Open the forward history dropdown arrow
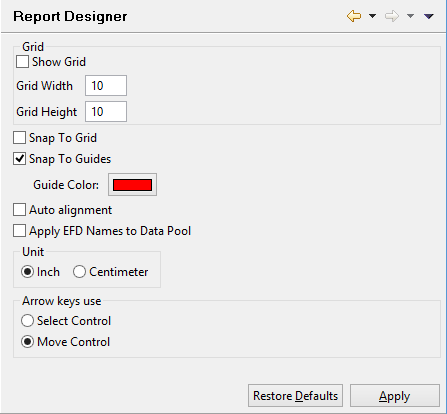This screenshot has height=414, width=447. (x=410, y=16)
